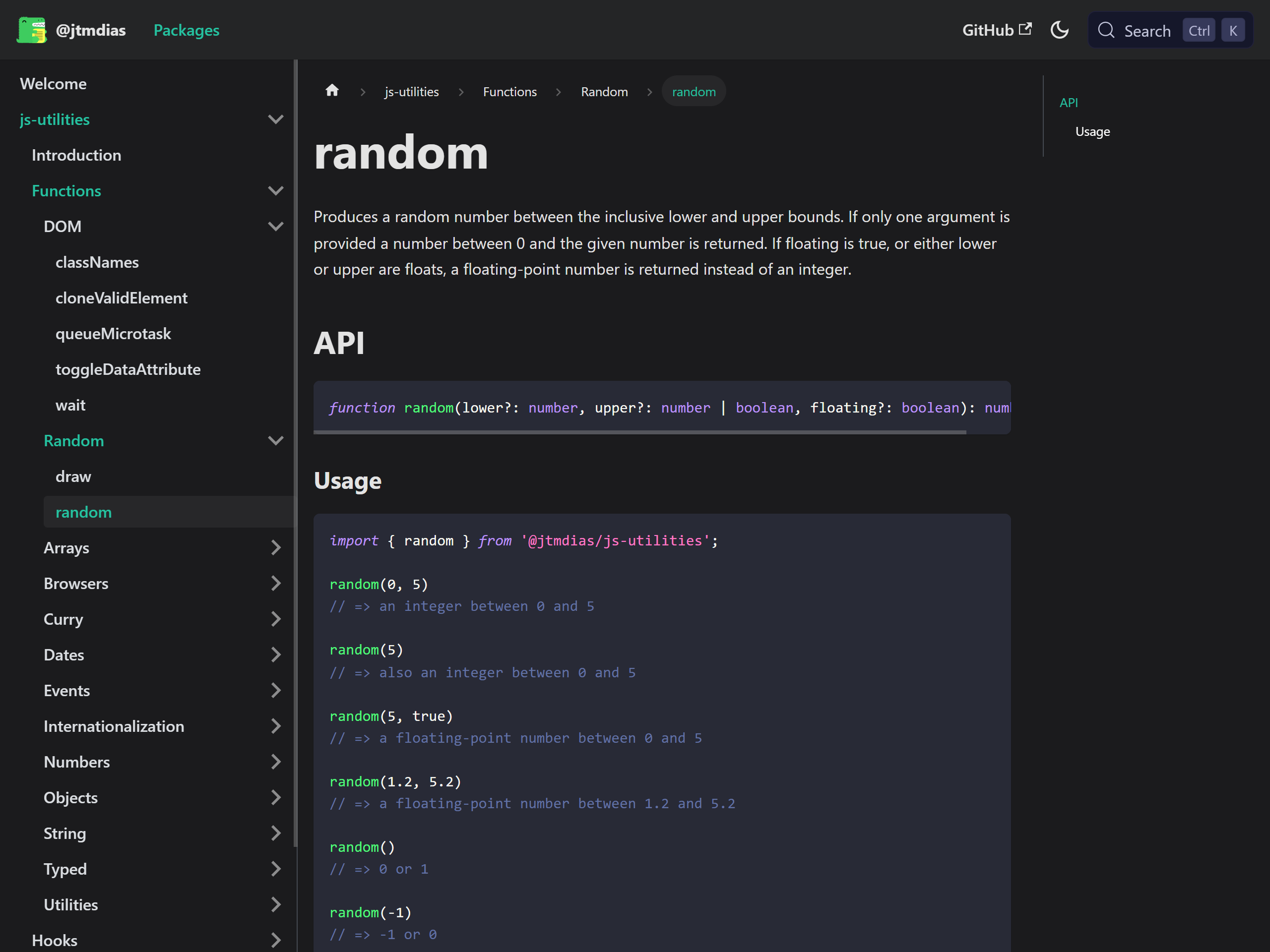This screenshot has width=1270, height=952.
Task: Collapse the Functions sidebar category
Action: click(276, 190)
